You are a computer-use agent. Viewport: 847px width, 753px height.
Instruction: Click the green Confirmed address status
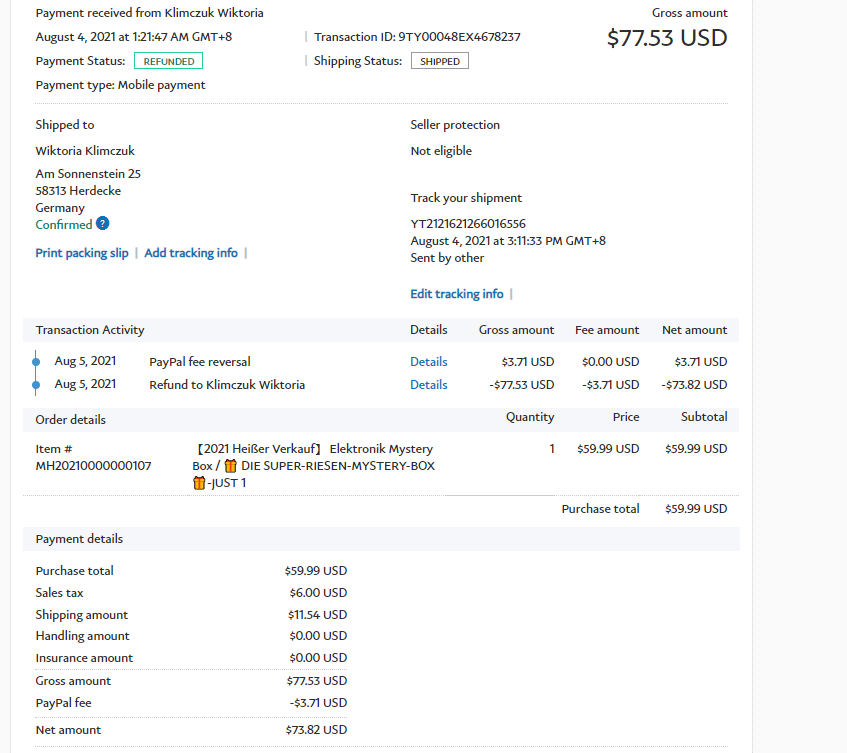click(64, 225)
